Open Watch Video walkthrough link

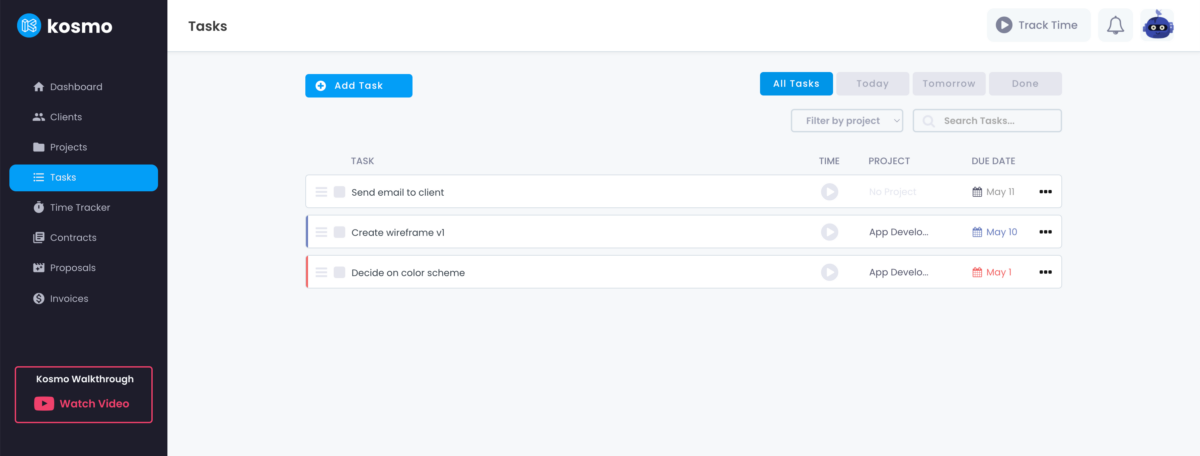point(84,404)
